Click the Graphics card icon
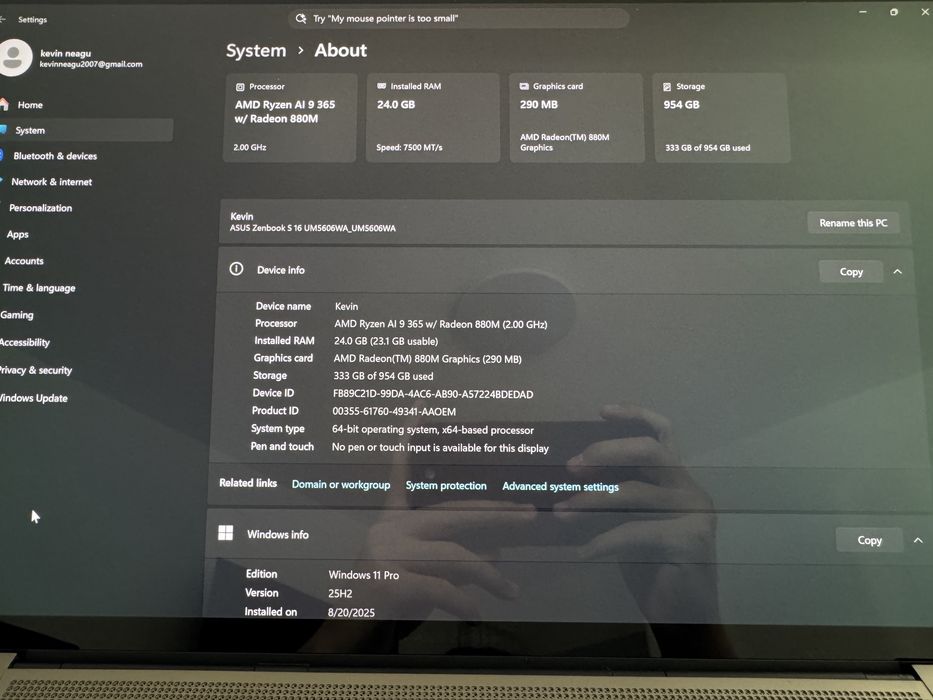Screen dimensions: 933x700 point(524,86)
